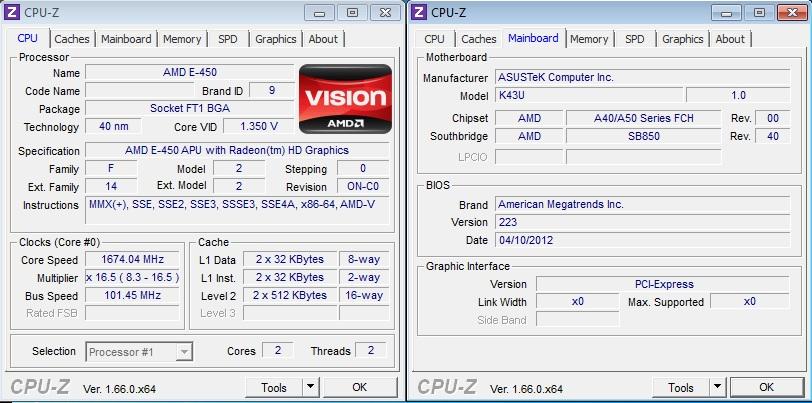Click the Ext. Family 14 value
Screen dimensions: 812x403
point(111,186)
